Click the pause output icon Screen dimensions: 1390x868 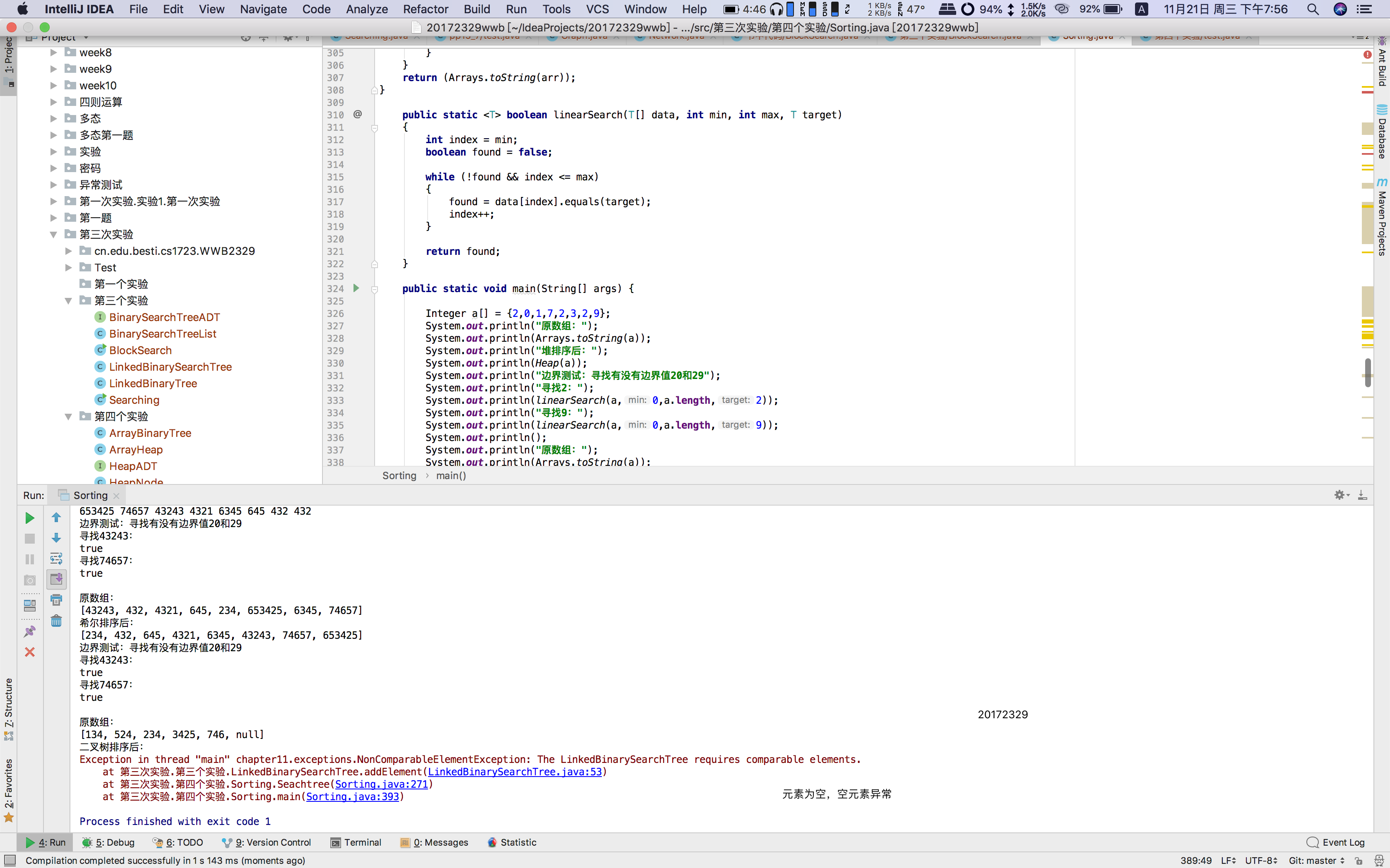29,559
